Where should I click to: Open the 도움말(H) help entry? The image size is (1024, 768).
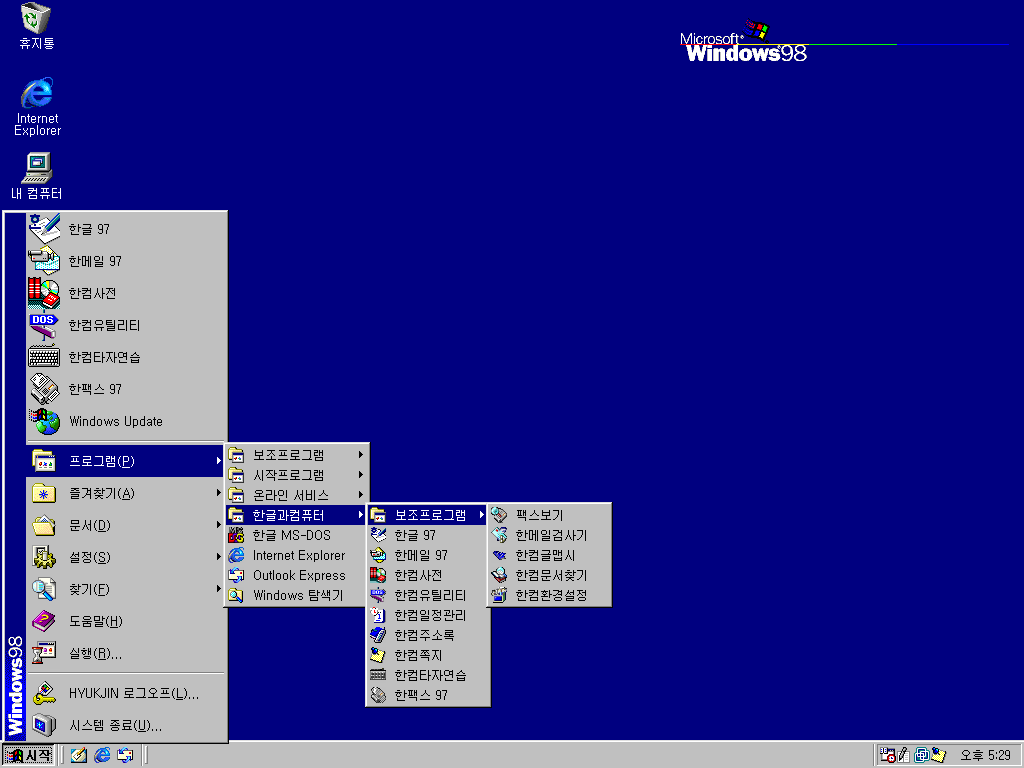point(127,621)
